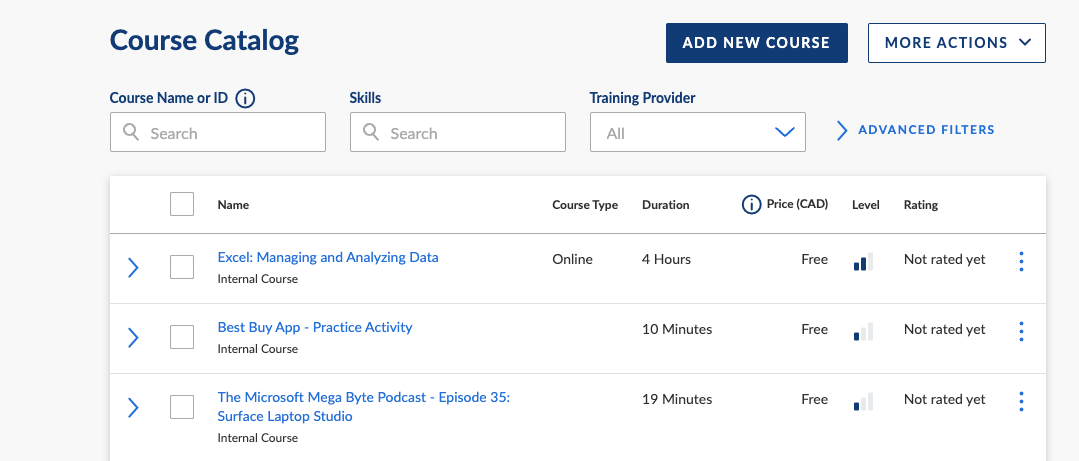The height and width of the screenshot is (461, 1079).
Task: Click the '19 Minutes' duration cell
Action: tap(677, 399)
